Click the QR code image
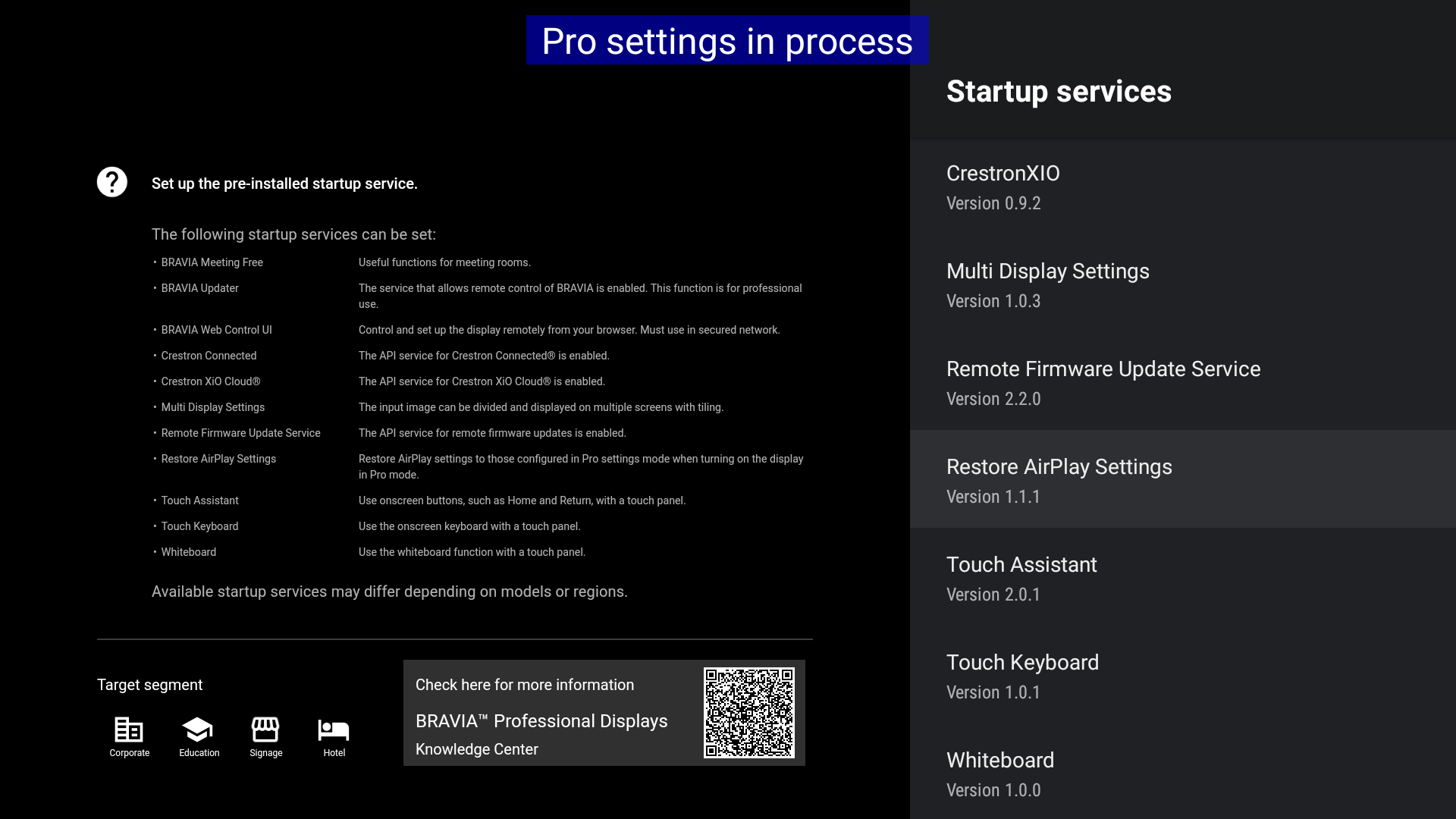This screenshot has width=1456, height=819. click(x=748, y=712)
